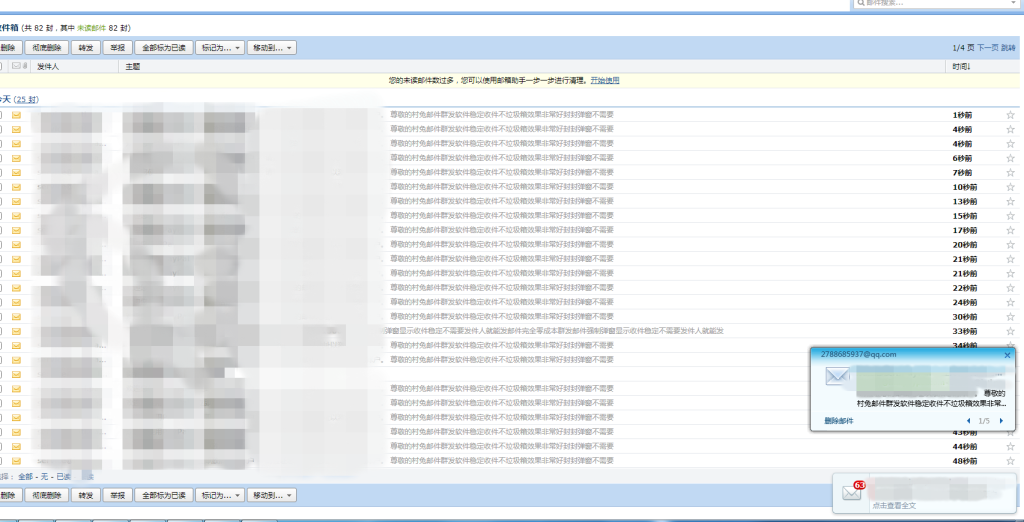Screen dimensions: 1024x522
Task: Check the box for the email received 7秒前
Action: coord(1,173)
